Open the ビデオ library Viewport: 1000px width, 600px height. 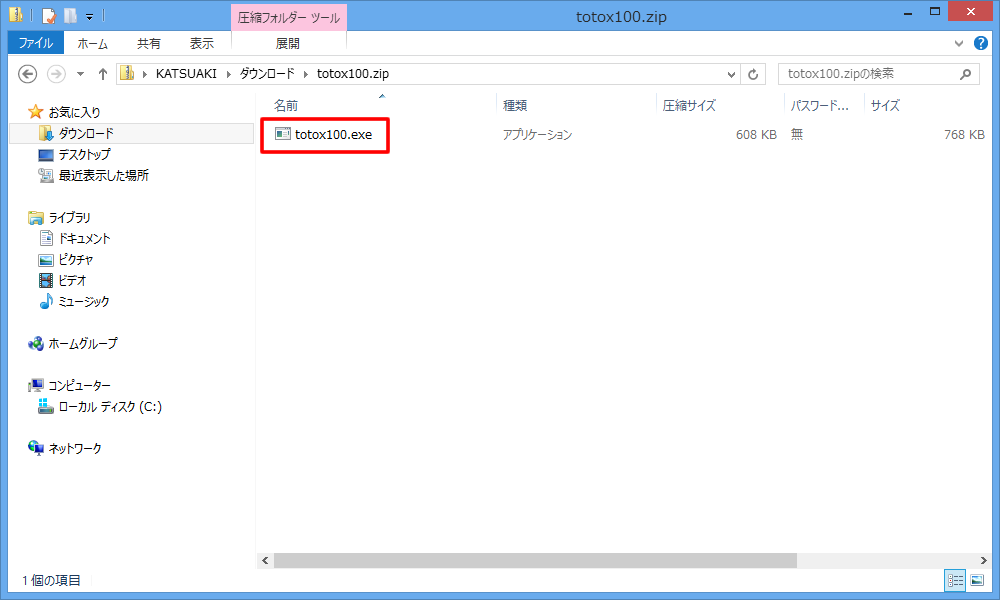72,281
